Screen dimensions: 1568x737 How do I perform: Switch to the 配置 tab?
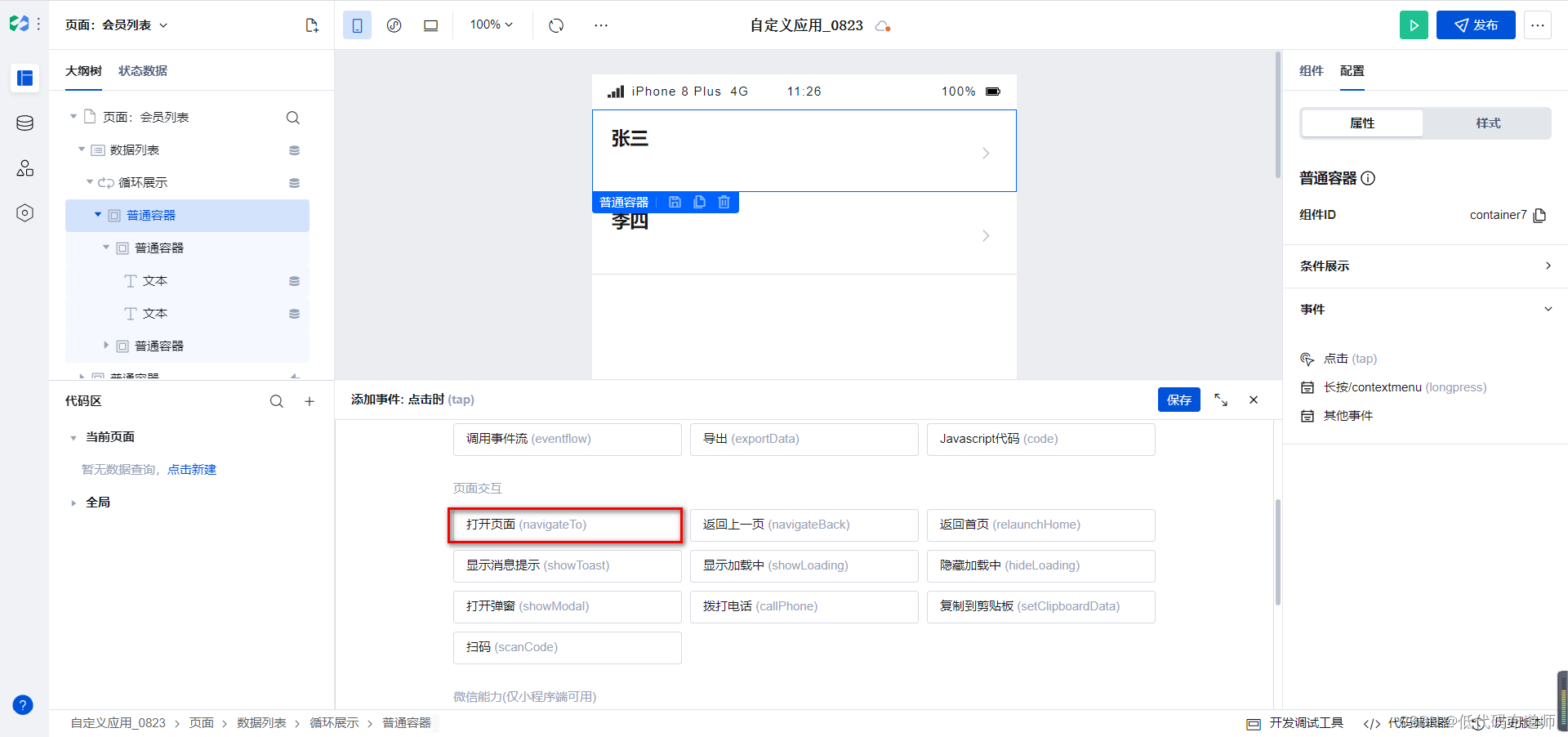(x=1352, y=71)
